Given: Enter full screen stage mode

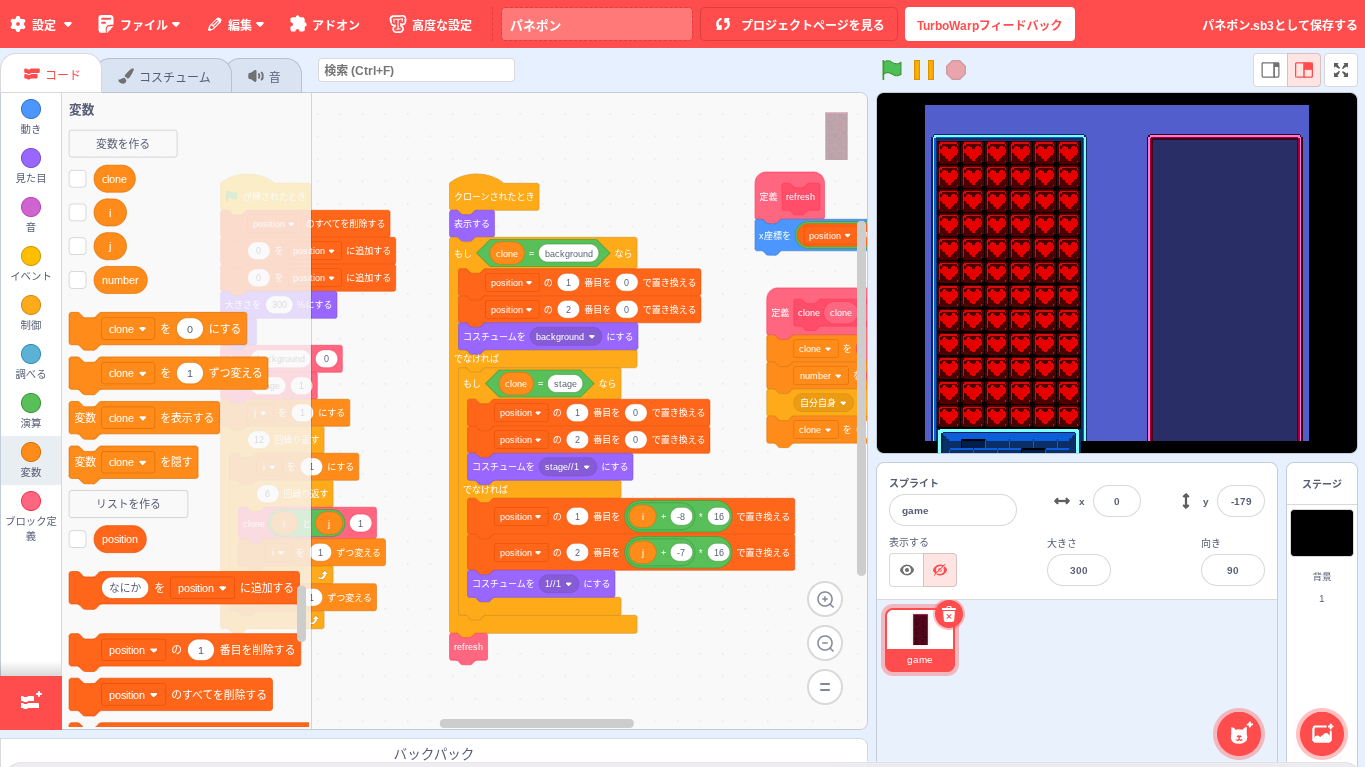Looking at the screenshot, I should click(1341, 70).
